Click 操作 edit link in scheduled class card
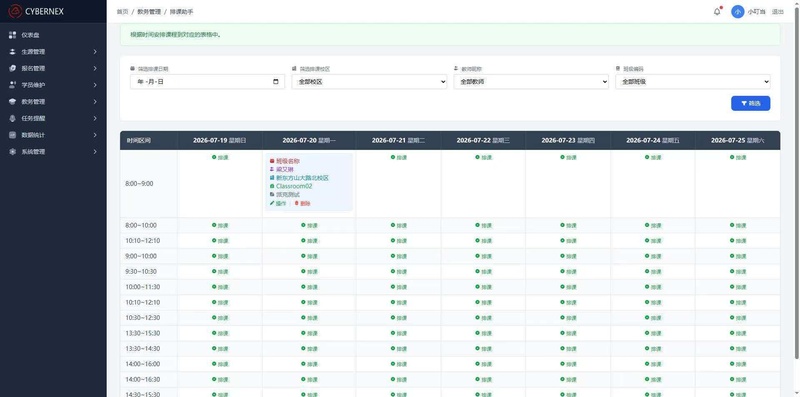The height and width of the screenshot is (397, 800). click(278, 203)
